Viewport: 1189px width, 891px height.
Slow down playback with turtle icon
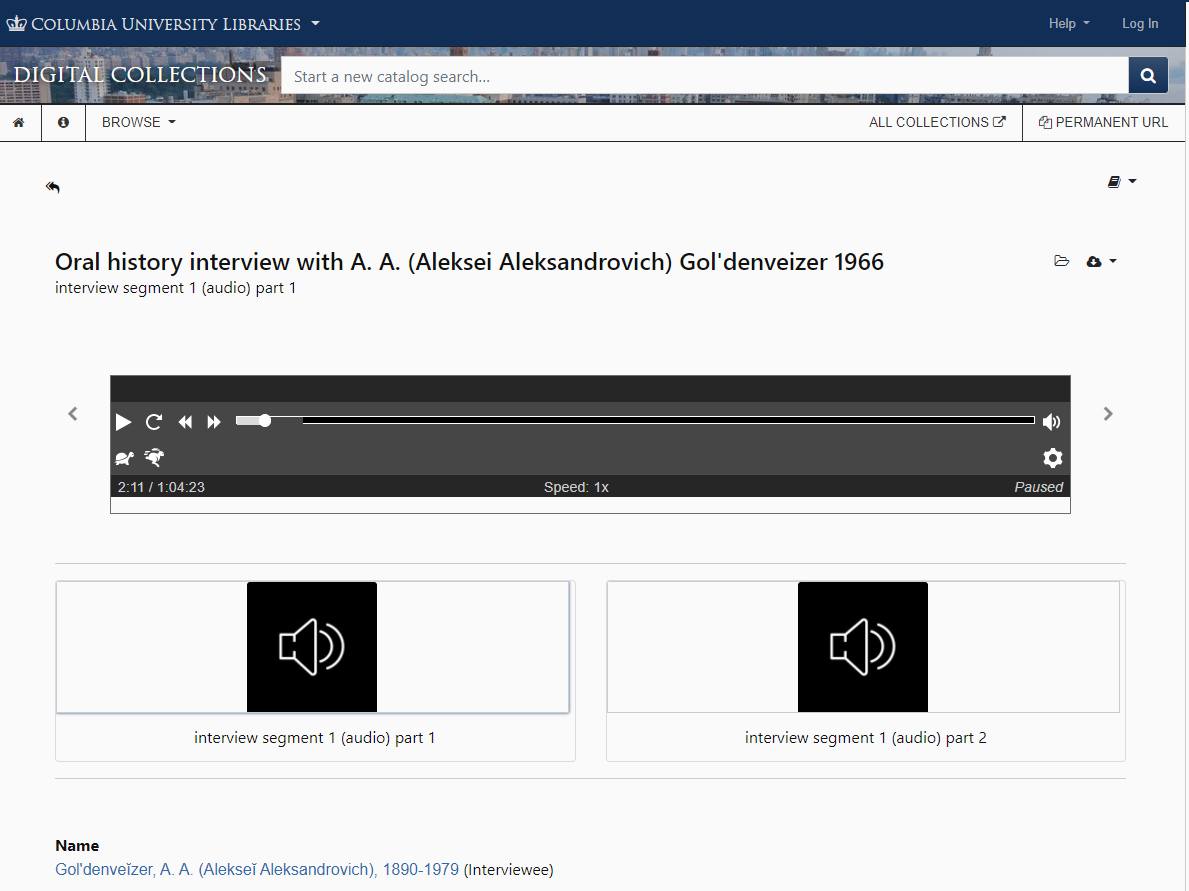[125, 458]
